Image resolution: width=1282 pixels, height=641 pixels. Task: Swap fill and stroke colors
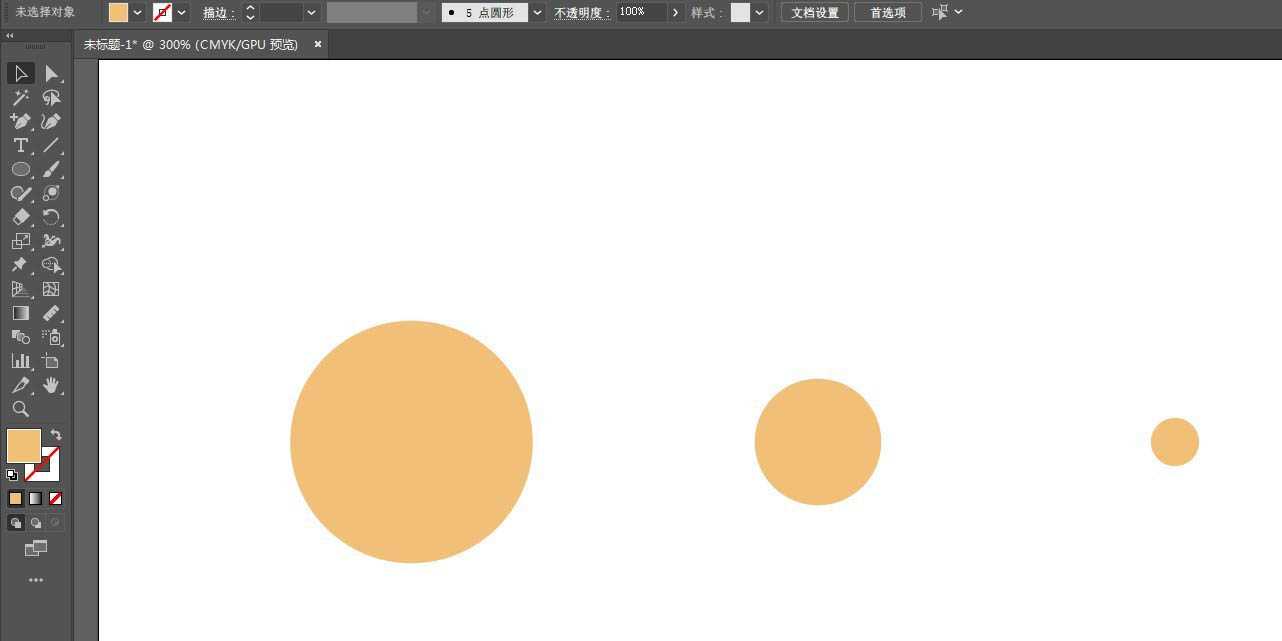(56, 435)
